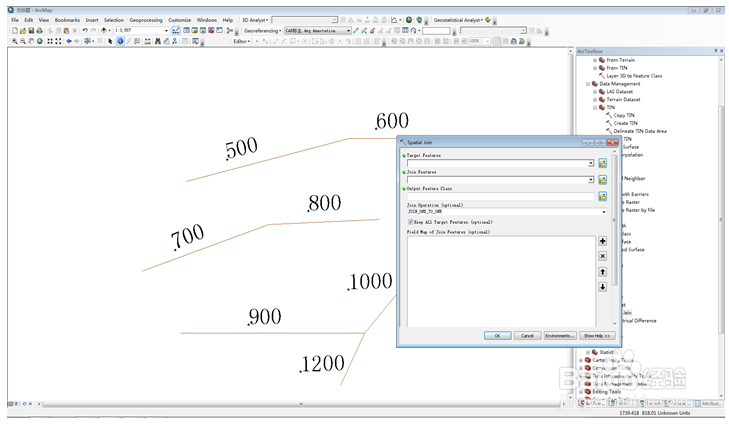Open the Join Features dropdown
Screen dimensions: 729x427
click(590, 180)
